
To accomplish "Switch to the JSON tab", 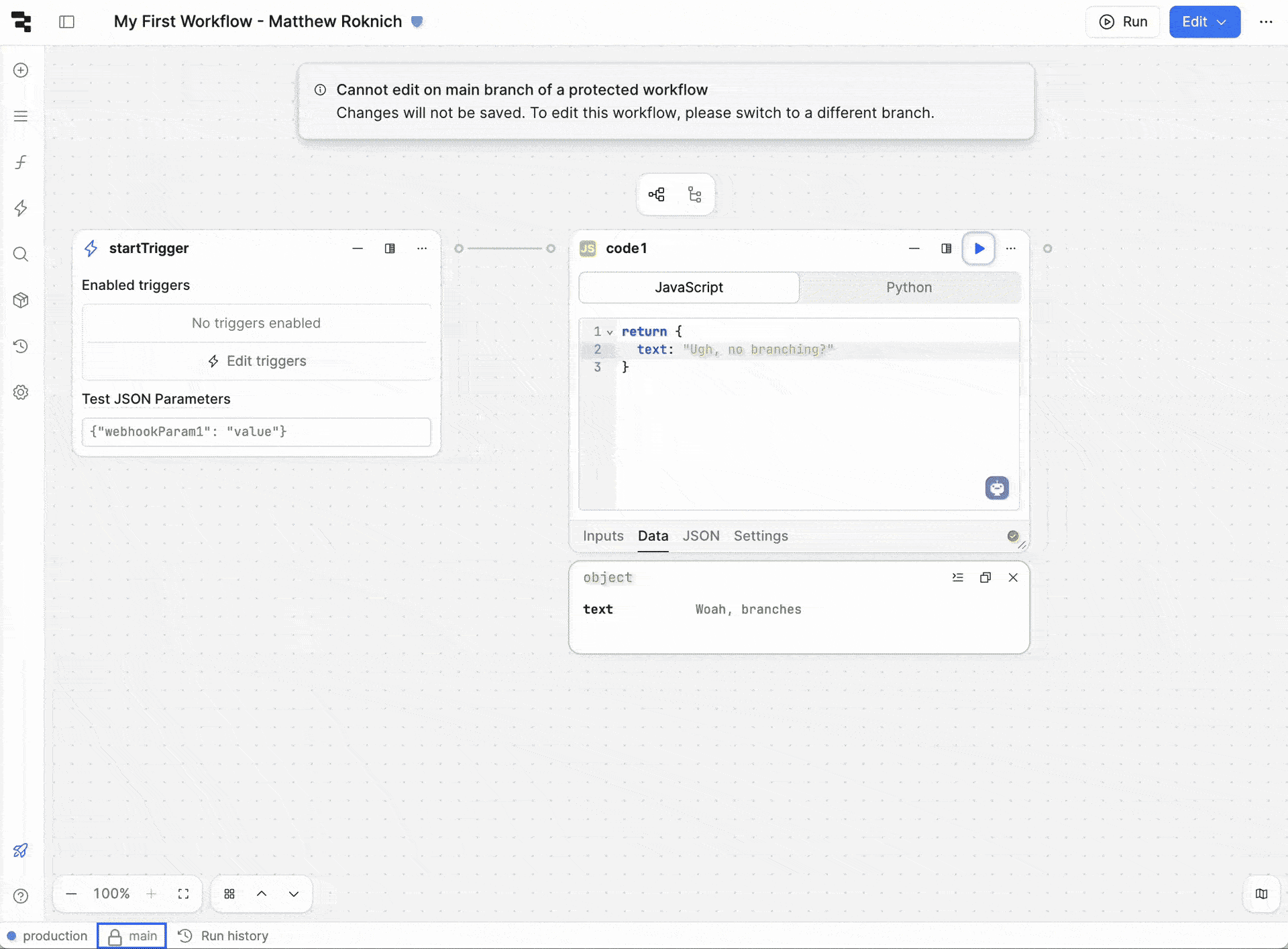I will click(701, 536).
